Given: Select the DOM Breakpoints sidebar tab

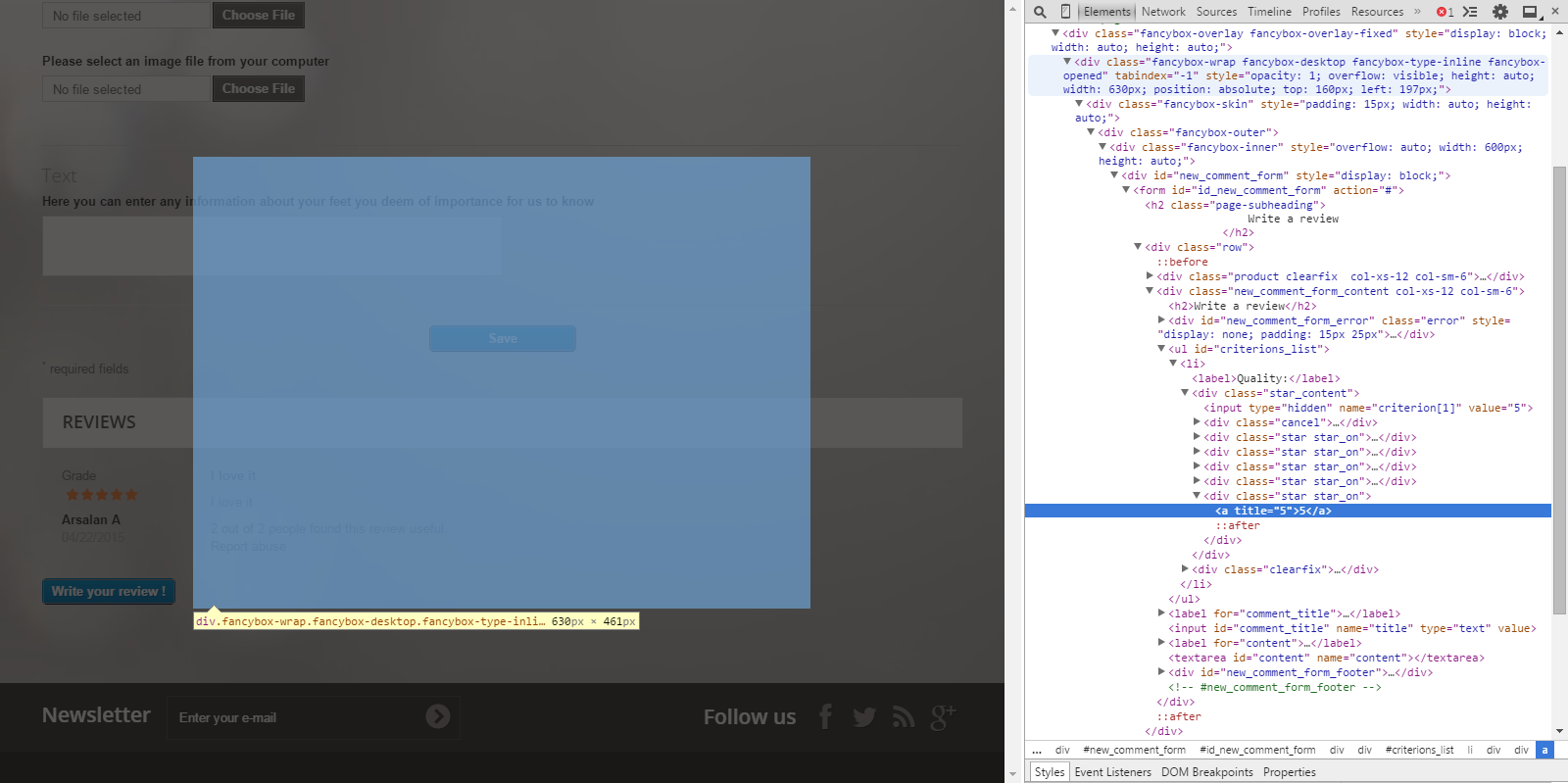Looking at the screenshot, I should pos(1207,772).
